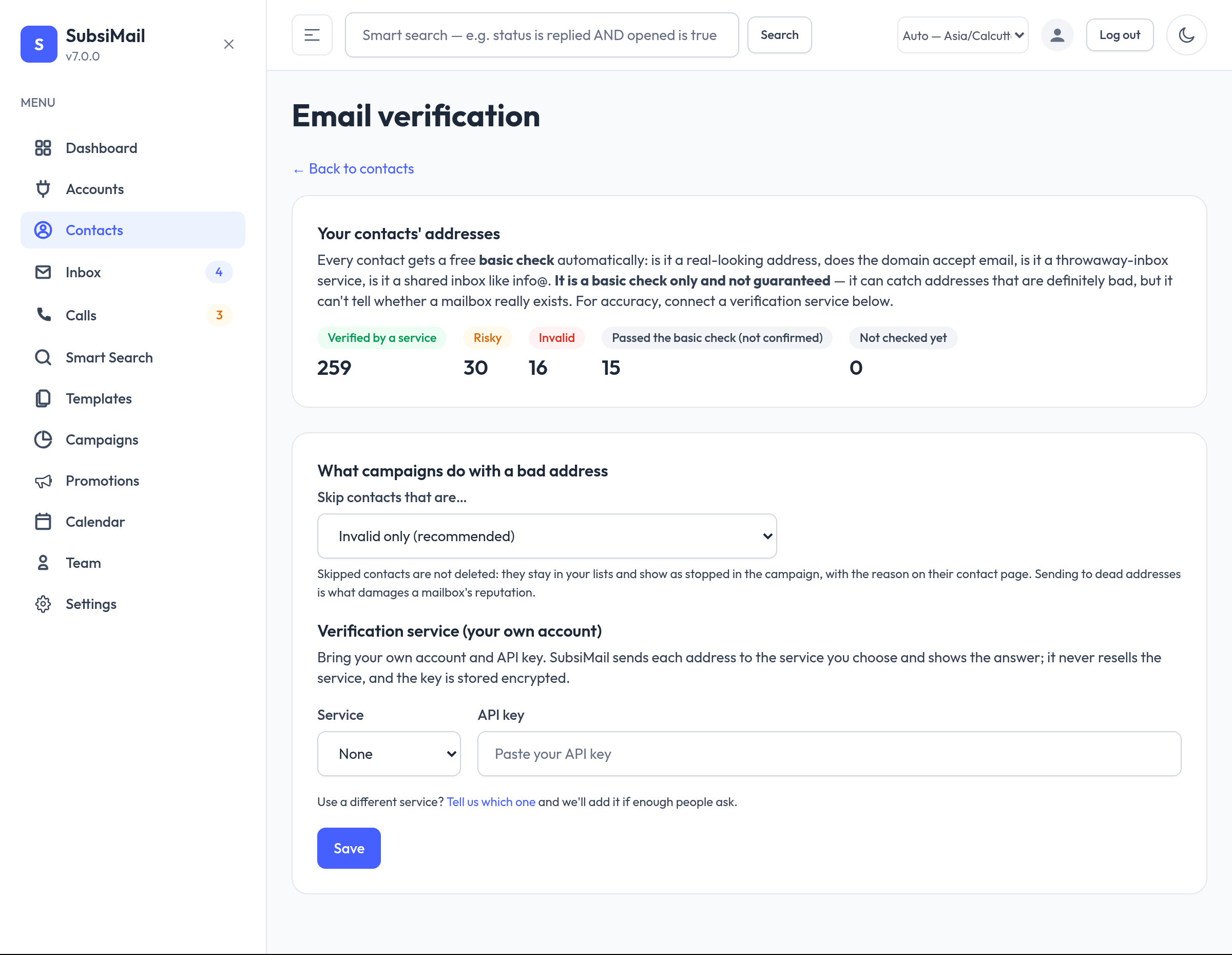1232x955 pixels.
Task: Open Campaigns in the menu
Action: 132,440
